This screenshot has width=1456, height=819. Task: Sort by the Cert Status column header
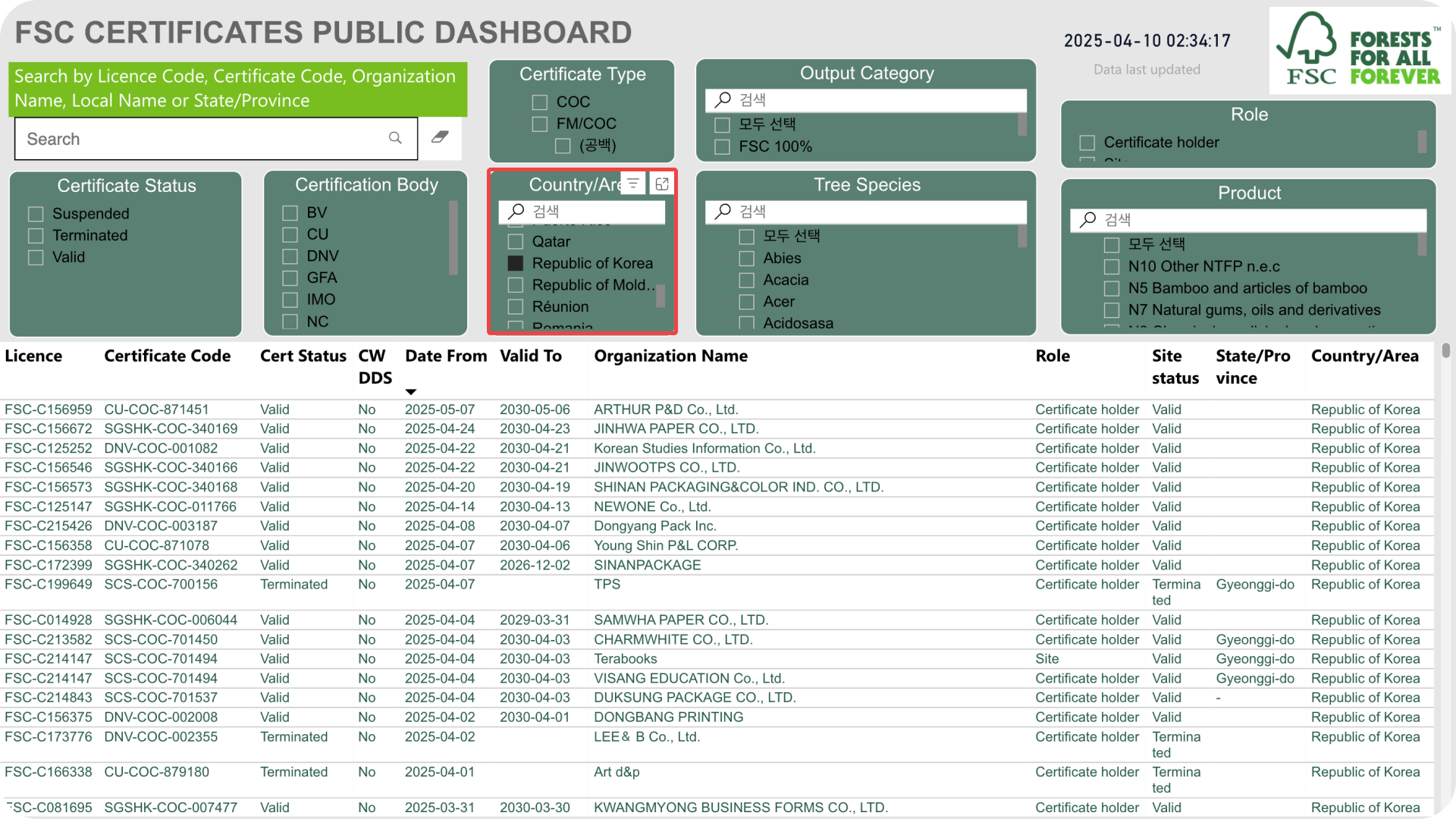tap(303, 356)
